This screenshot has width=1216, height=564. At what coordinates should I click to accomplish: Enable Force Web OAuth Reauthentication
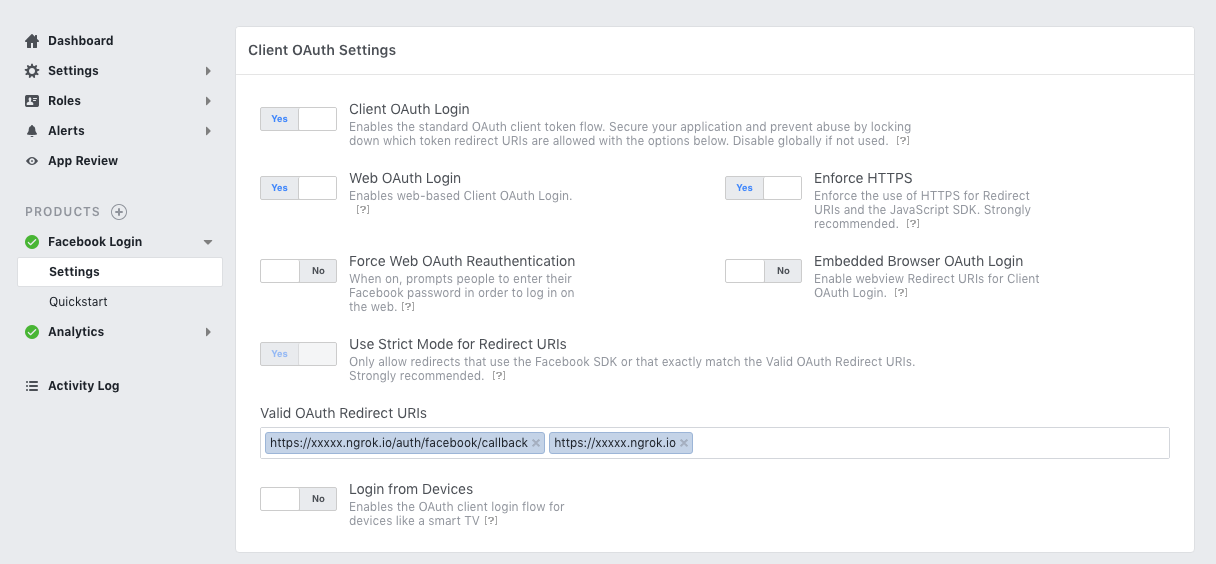[x=298, y=271]
